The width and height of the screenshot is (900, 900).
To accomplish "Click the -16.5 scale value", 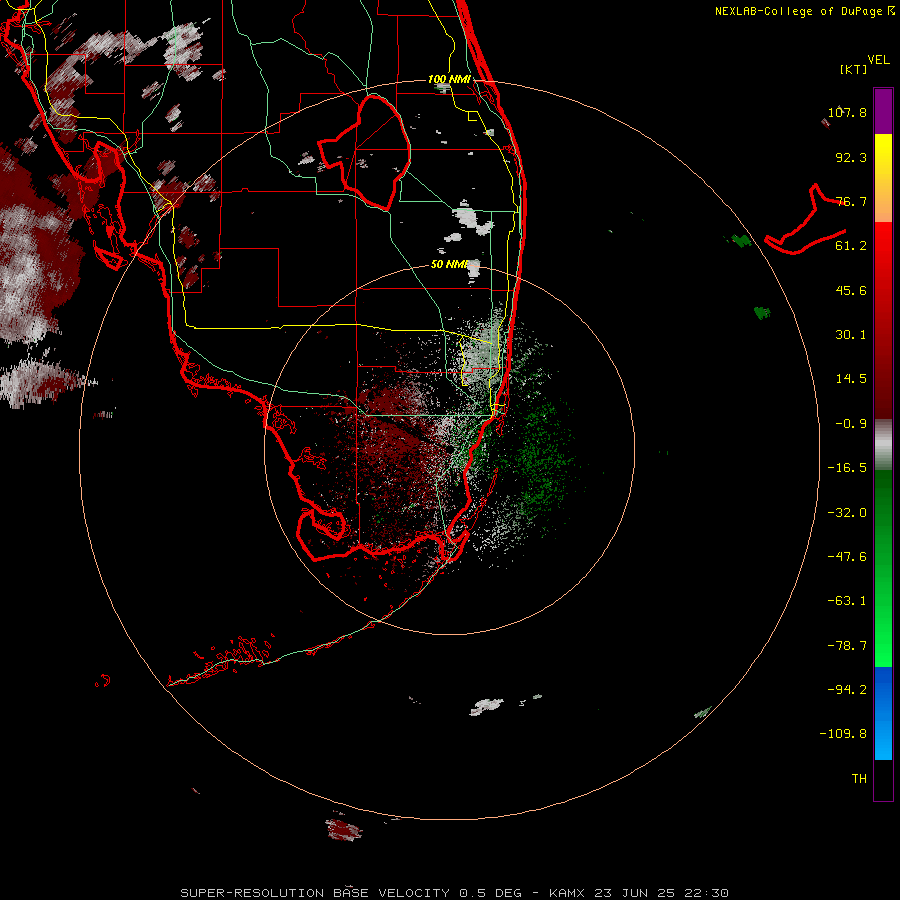I will coord(847,468).
